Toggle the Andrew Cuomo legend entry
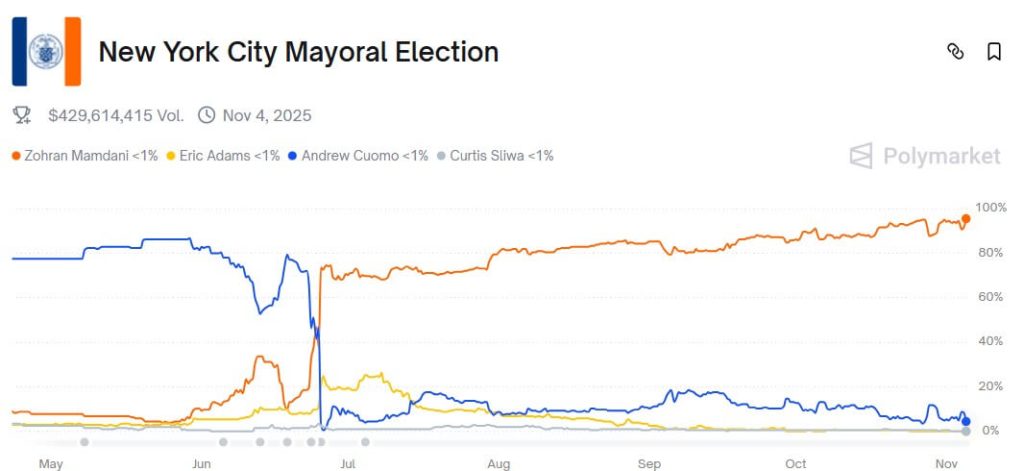 (x=357, y=156)
